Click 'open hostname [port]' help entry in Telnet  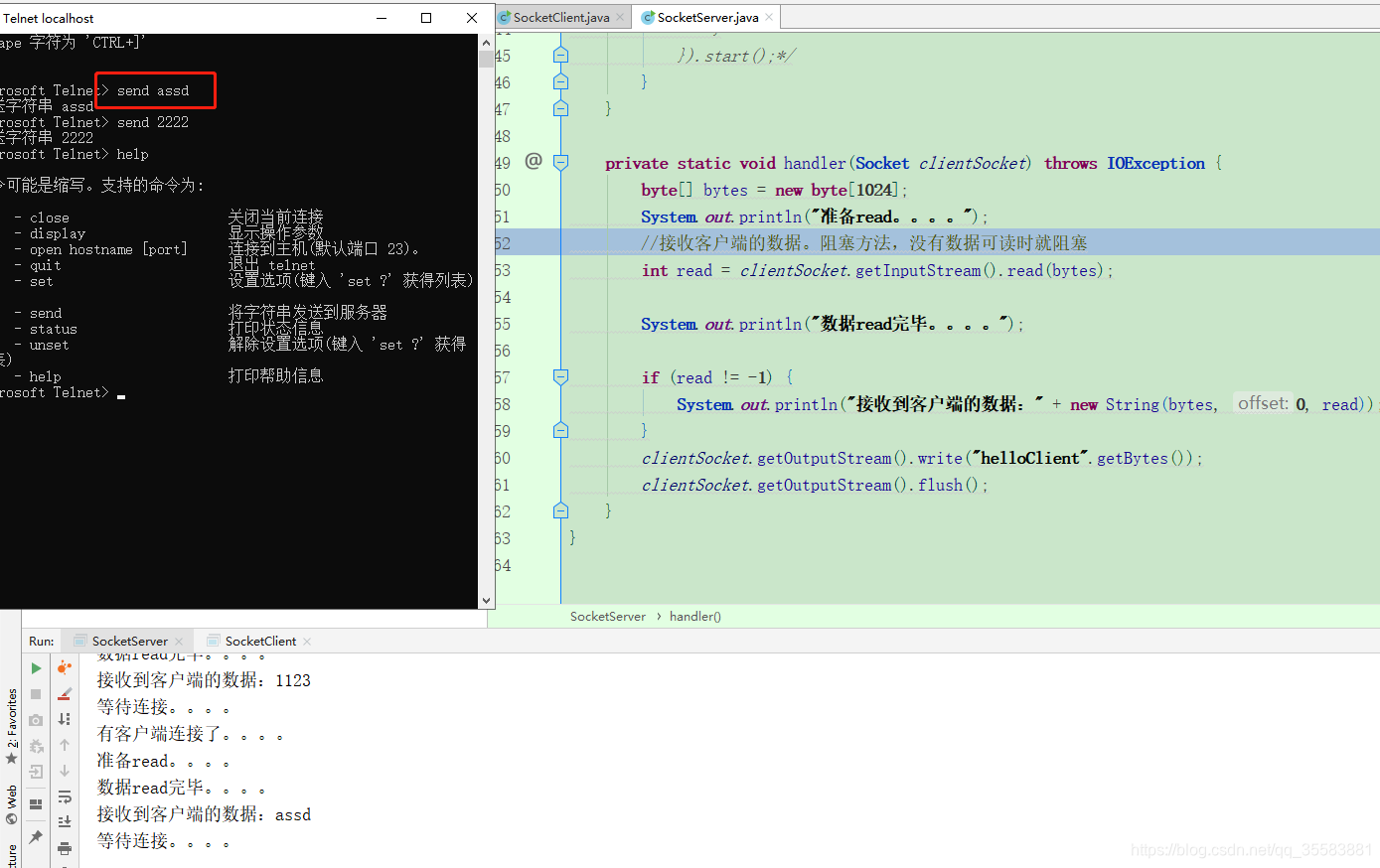pos(108,249)
